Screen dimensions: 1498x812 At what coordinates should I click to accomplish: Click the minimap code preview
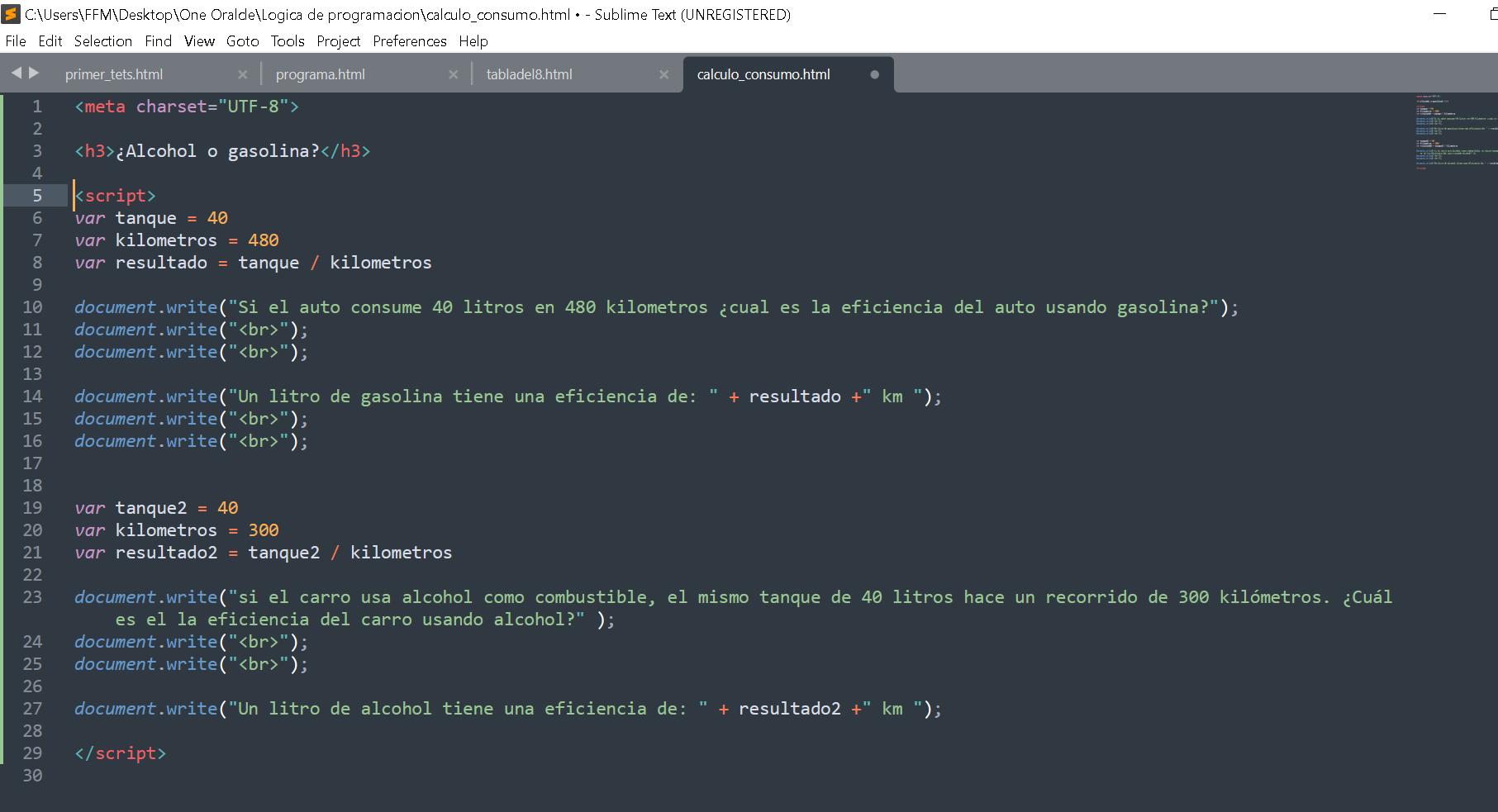pos(1455,131)
